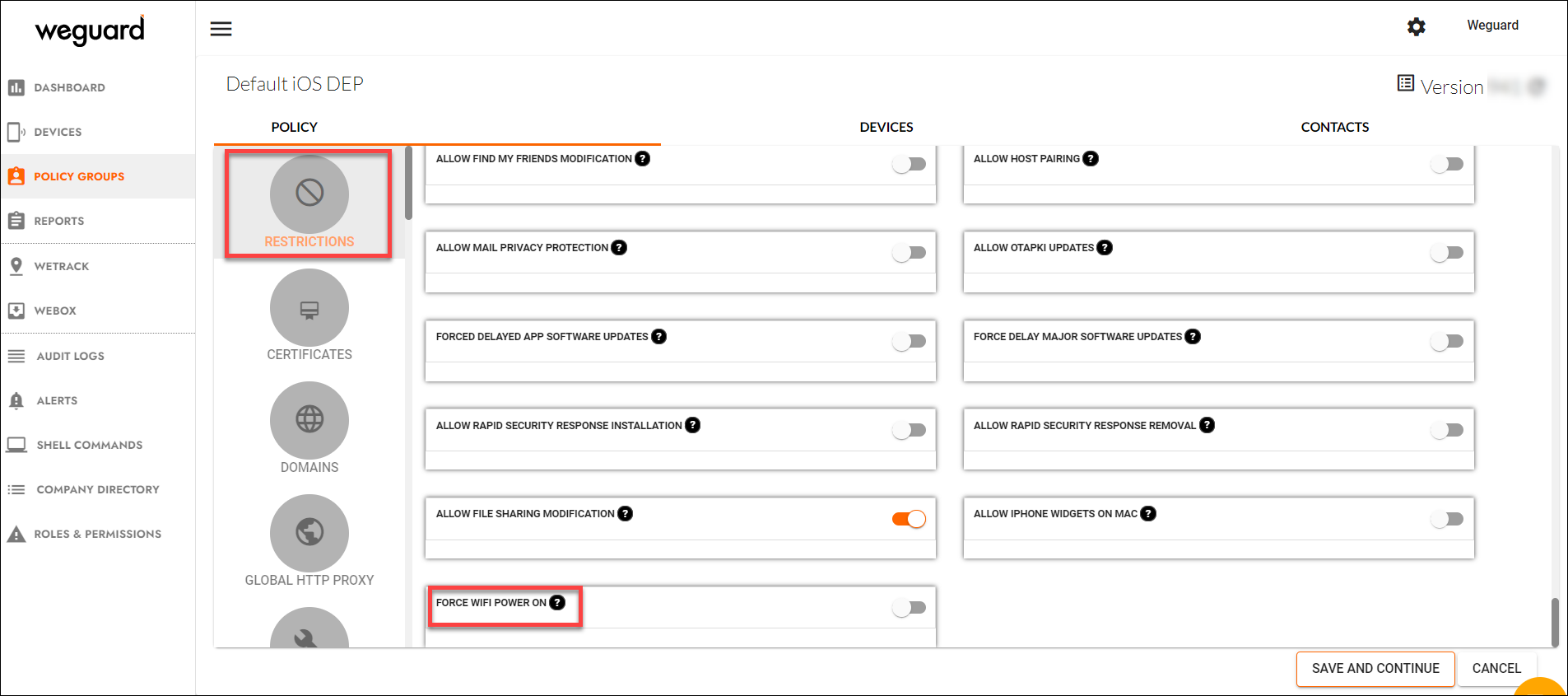Open Shell Commands in the sidebar
The width and height of the screenshot is (1568, 696).
pyautogui.click(x=89, y=445)
